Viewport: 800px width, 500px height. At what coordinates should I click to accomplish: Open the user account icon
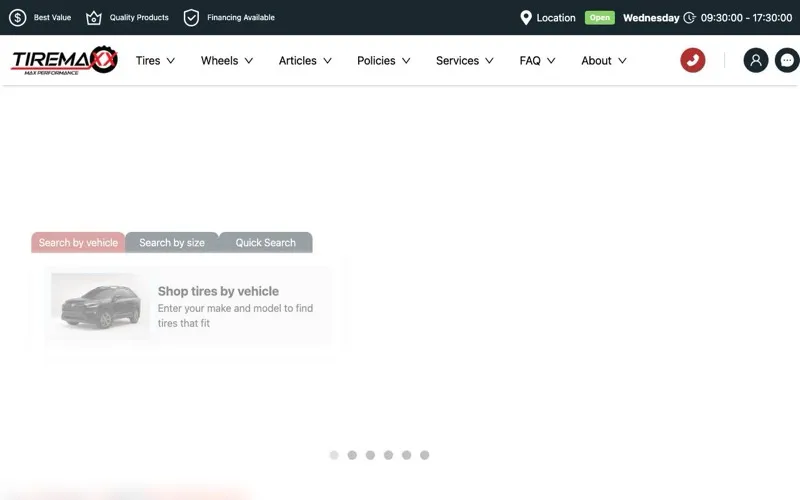(756, 60)
